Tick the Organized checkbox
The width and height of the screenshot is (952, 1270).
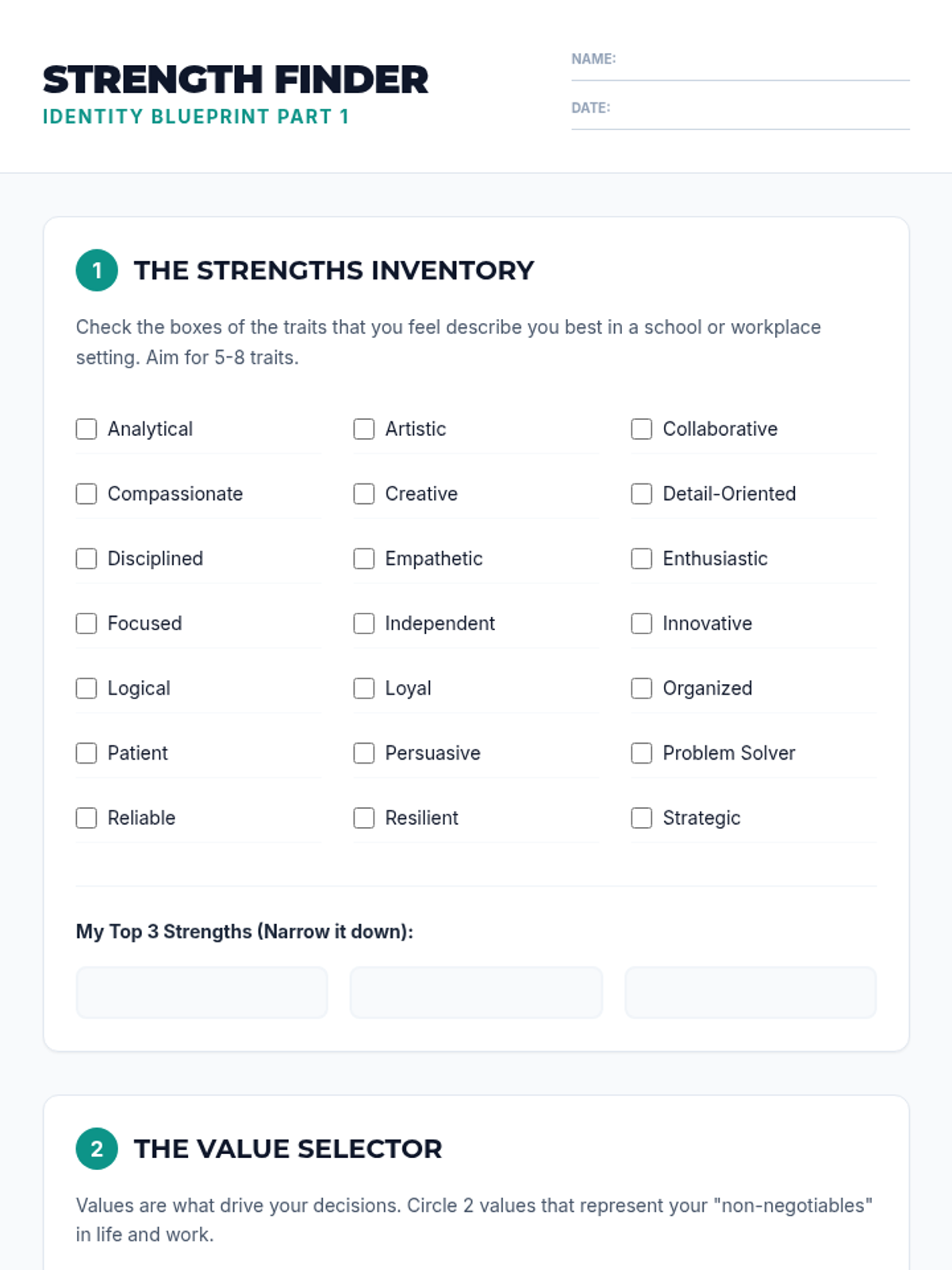coord(642,688)
